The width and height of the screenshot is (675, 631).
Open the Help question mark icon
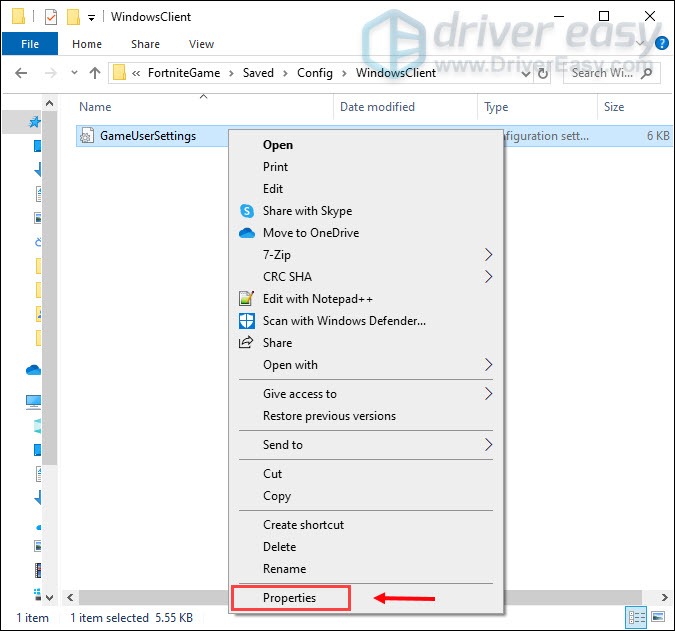tap(661, 43)
